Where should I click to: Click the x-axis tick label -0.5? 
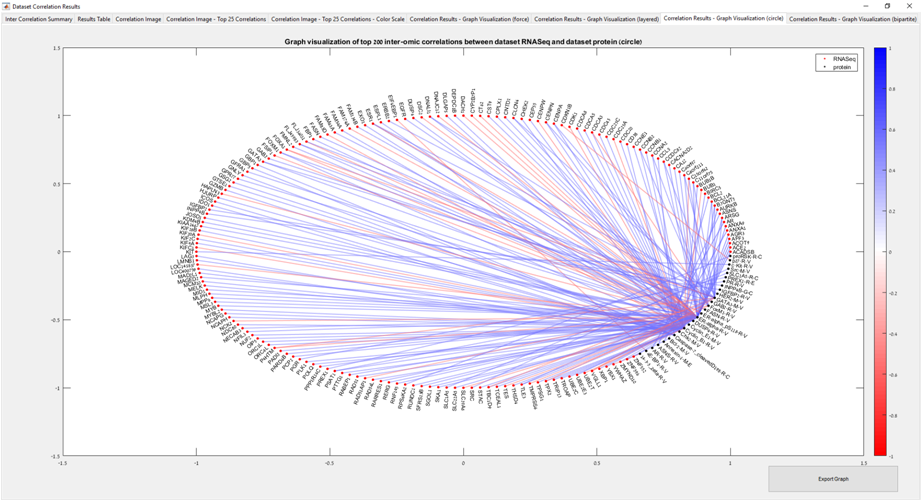329,463
